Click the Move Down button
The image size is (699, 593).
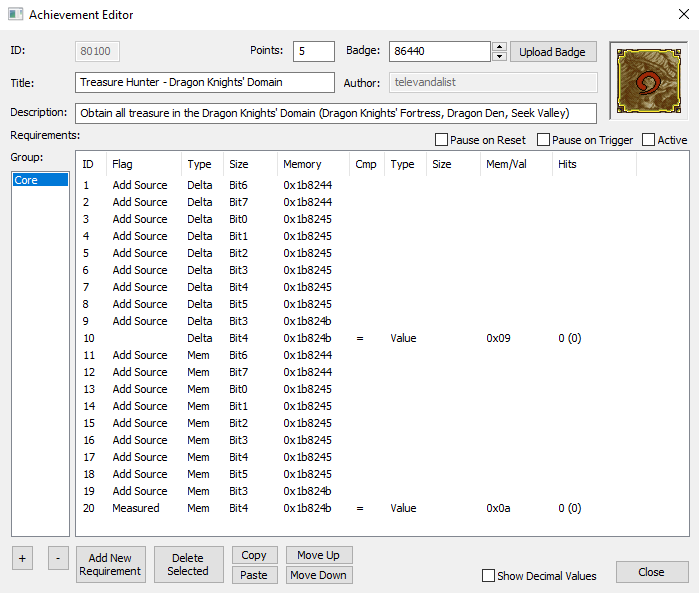[x=319, y=575]
